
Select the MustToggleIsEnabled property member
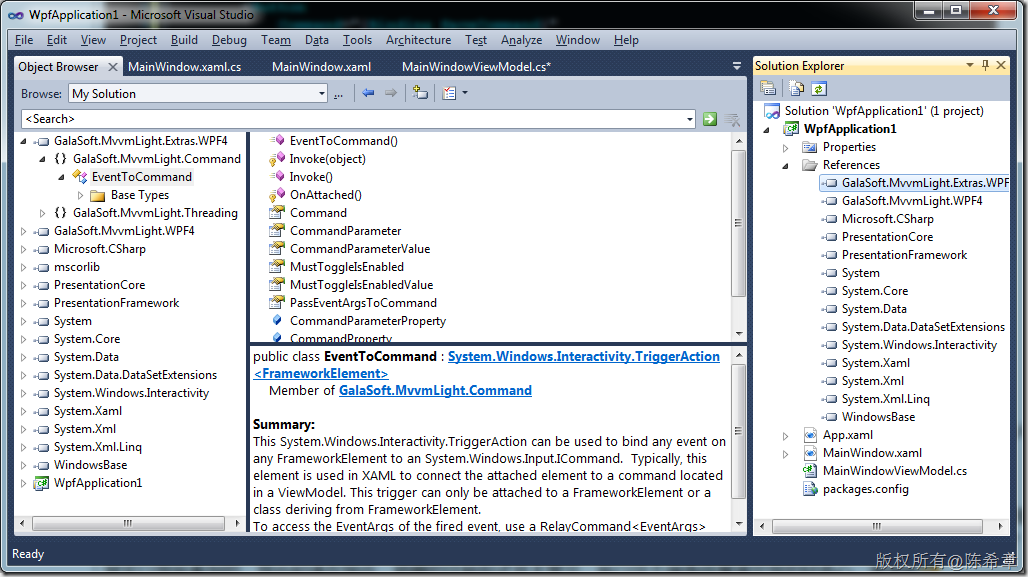(x=347, y=267)
